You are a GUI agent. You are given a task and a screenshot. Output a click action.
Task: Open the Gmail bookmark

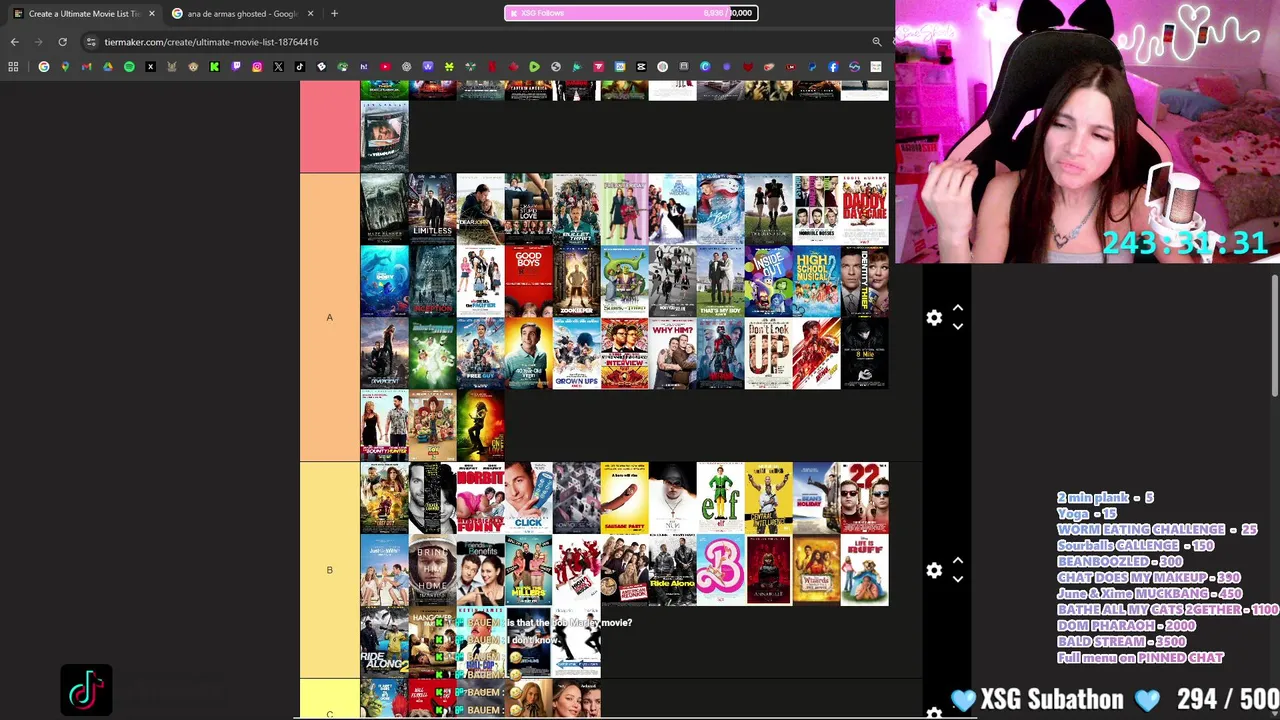point(86,67)
